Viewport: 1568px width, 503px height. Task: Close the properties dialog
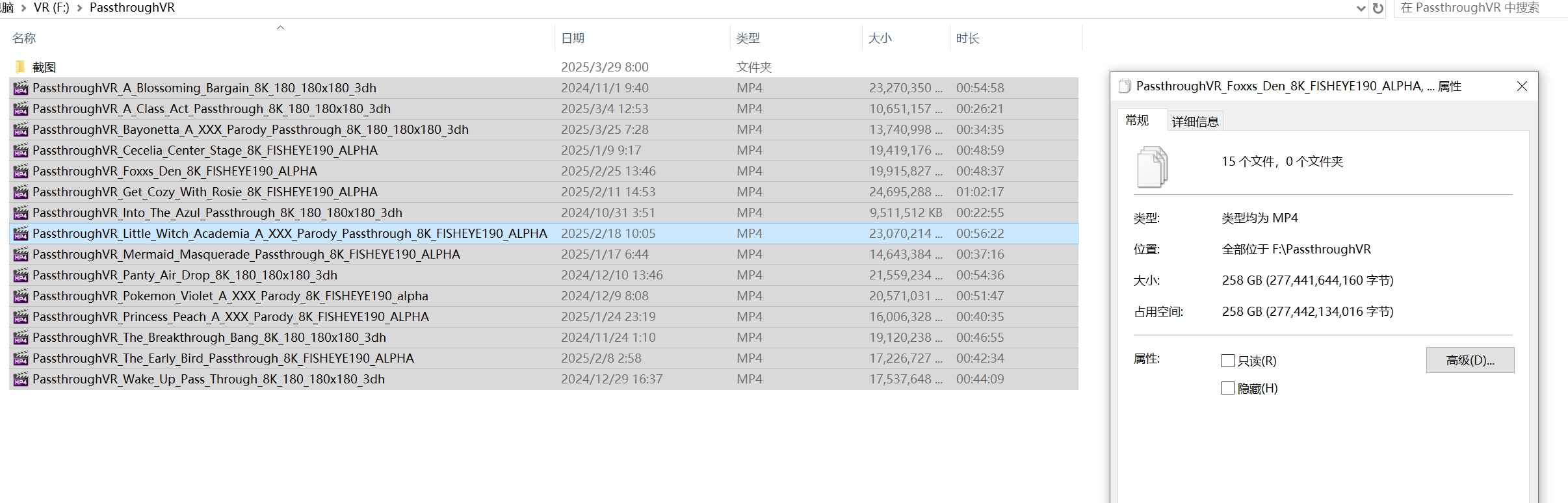(1522, 86)
